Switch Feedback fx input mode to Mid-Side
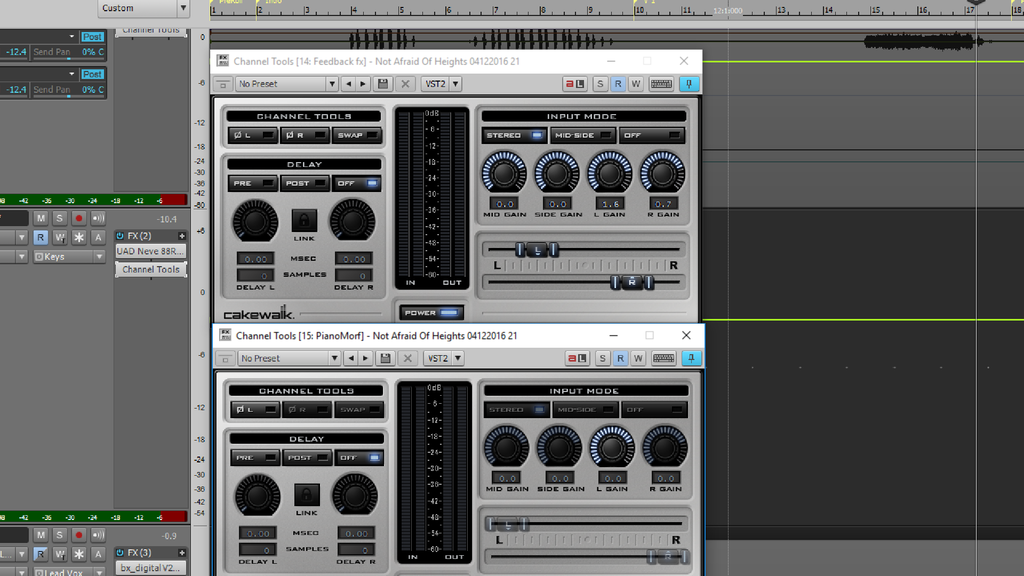This screenshot has width=1024, height=576. coord(582,135)
